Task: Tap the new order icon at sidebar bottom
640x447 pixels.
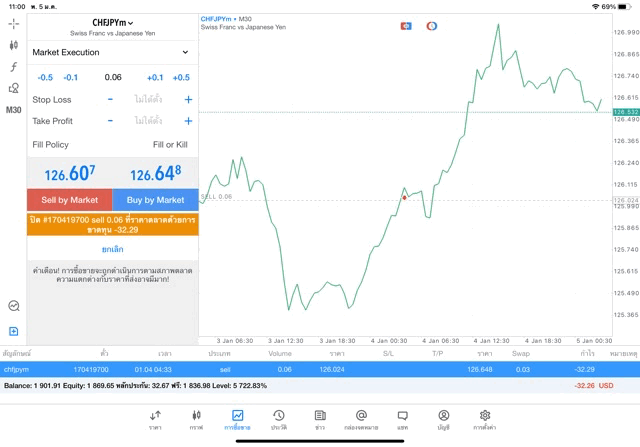Action: [14, 330]
